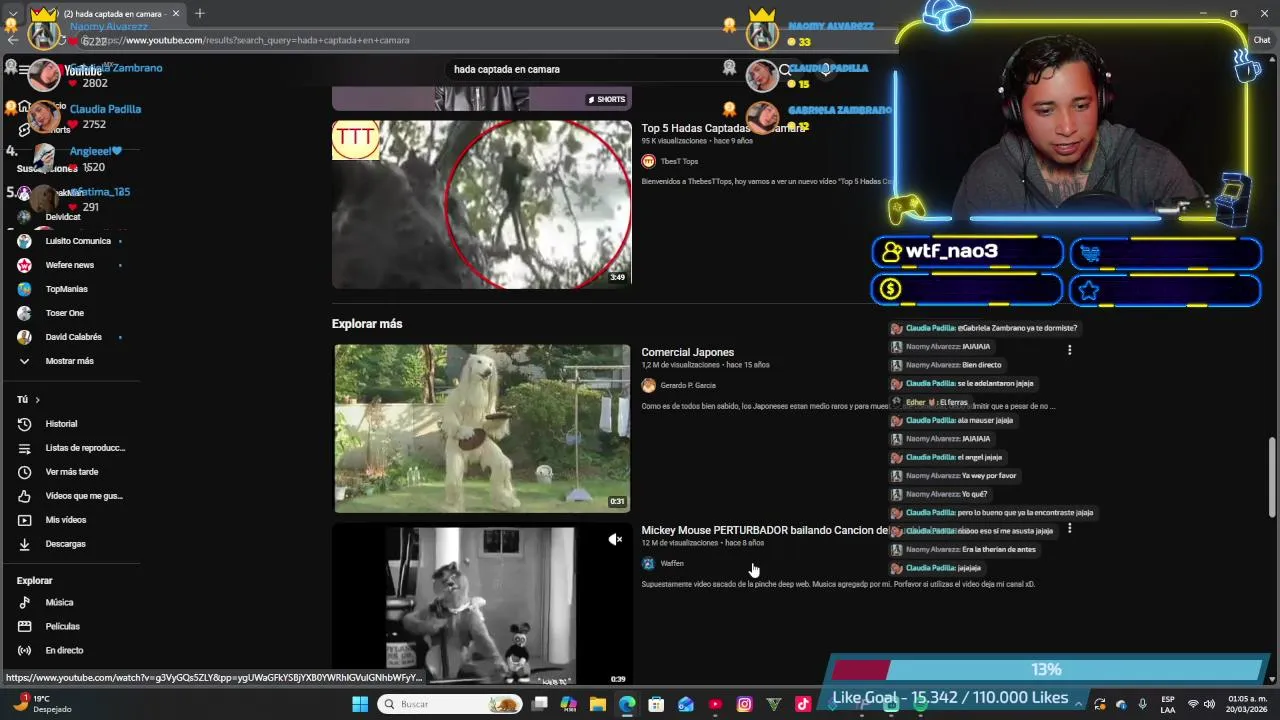
Task: Open Waffen channel link
Action: point(672,563)
